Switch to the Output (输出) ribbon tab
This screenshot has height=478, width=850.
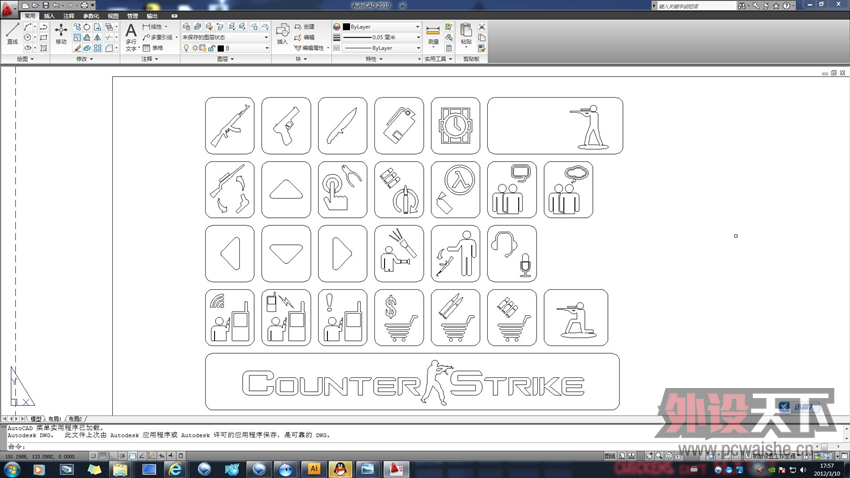152,16
